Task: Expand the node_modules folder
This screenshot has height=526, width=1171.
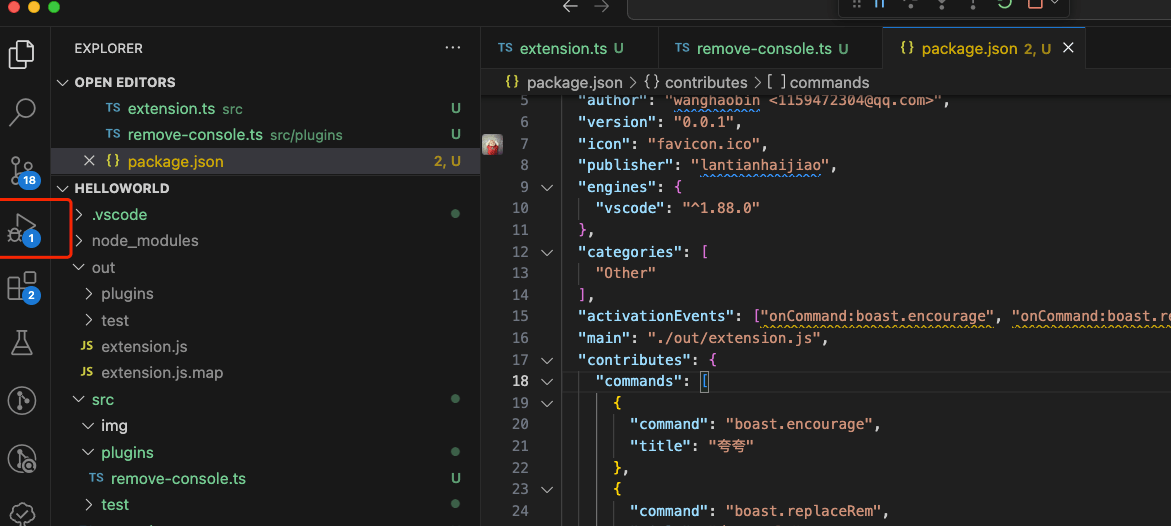Action: [x=145, y=241]
